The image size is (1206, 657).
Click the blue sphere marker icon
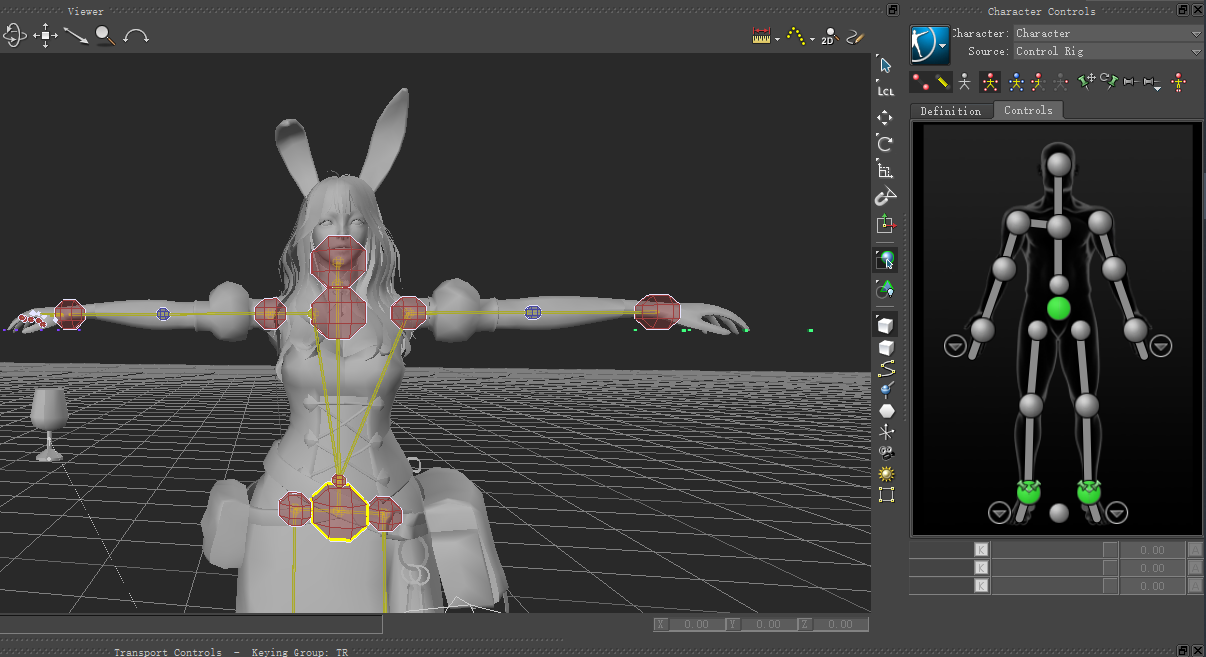tap(886, 390)
